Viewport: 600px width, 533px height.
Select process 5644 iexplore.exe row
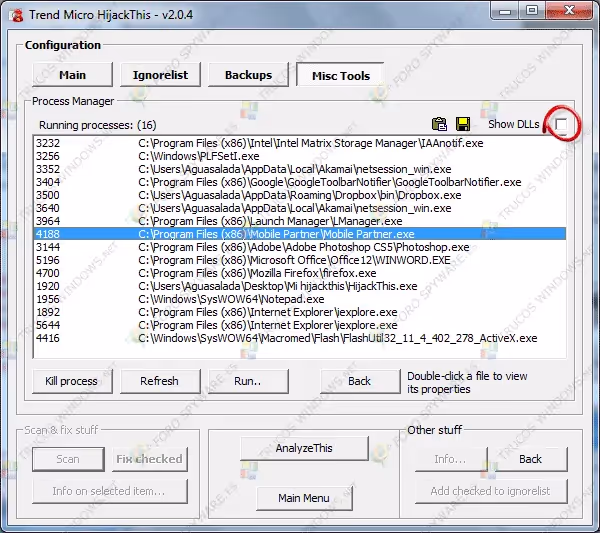pyautogui.click(x=300, y=325)
